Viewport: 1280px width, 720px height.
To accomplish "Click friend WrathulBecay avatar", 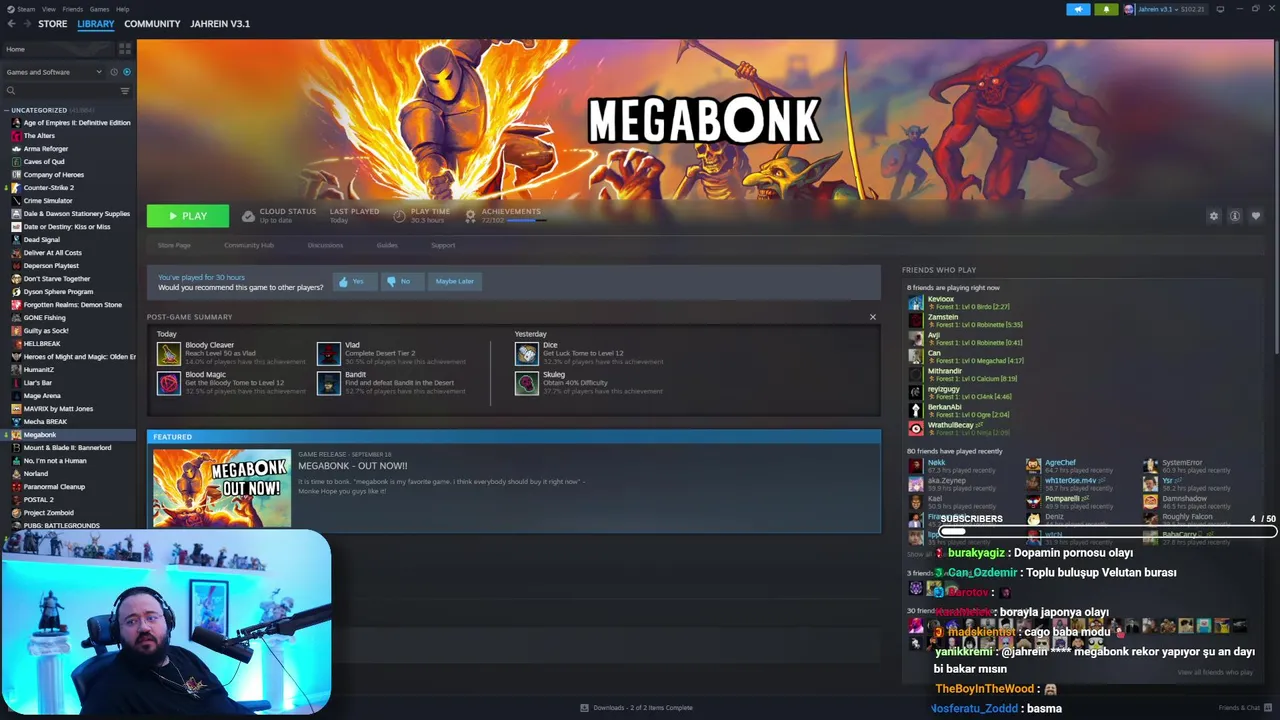I will point(915,429).
